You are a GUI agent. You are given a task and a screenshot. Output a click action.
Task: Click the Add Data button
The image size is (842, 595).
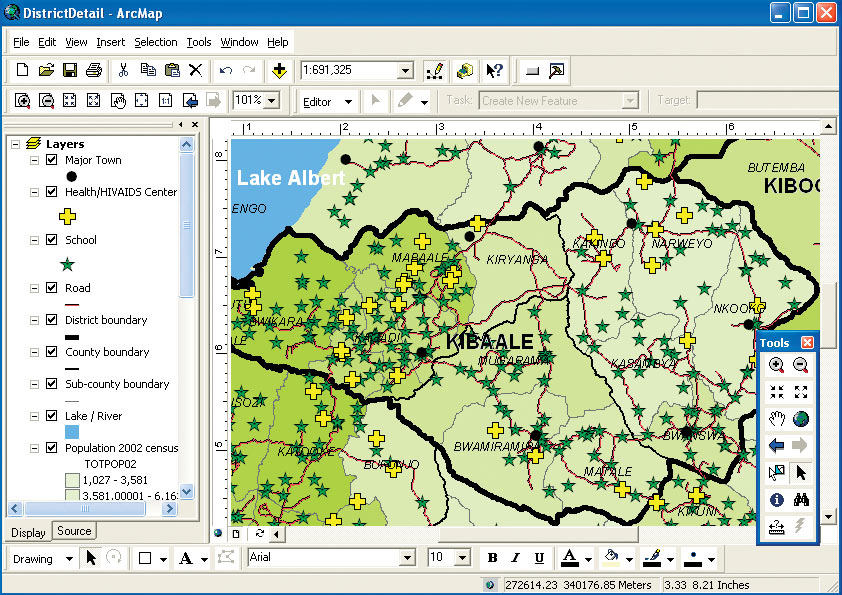[279, 70]
